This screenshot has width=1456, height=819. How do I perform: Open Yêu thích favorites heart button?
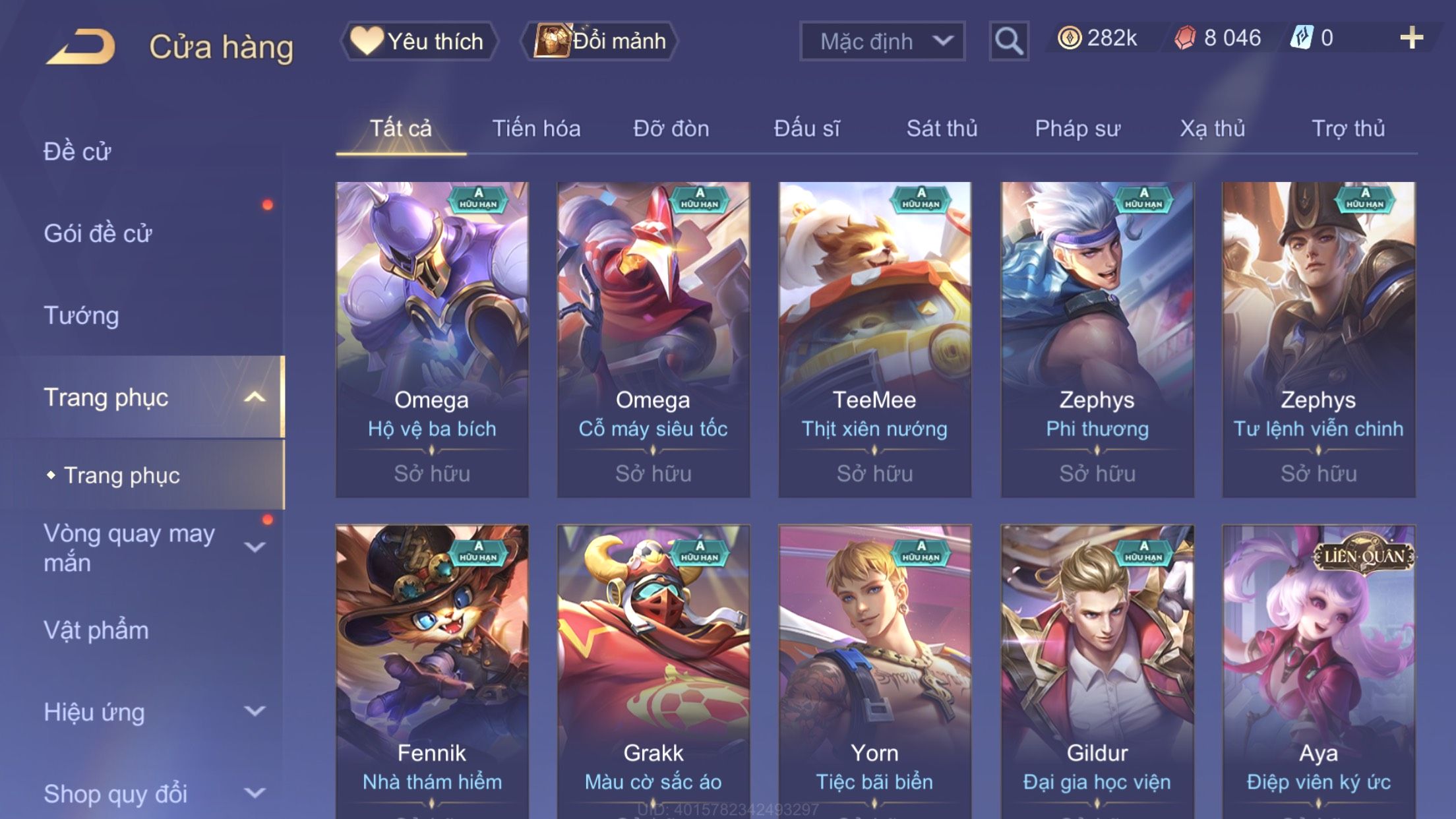(x=419, y=41)
